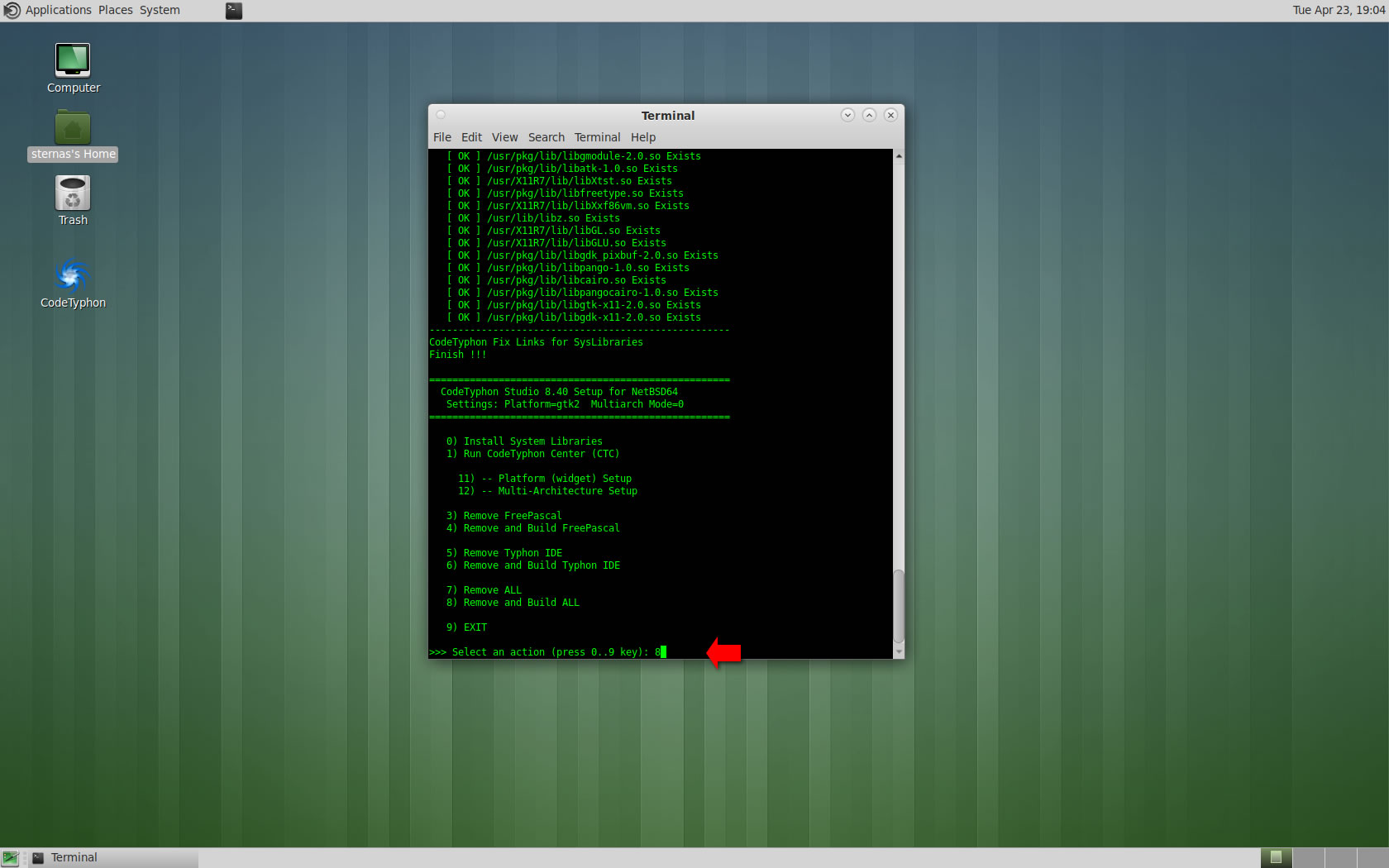
Task: Click the '4) Remove and Build FreePascal' line
Action: coord(532,528)
